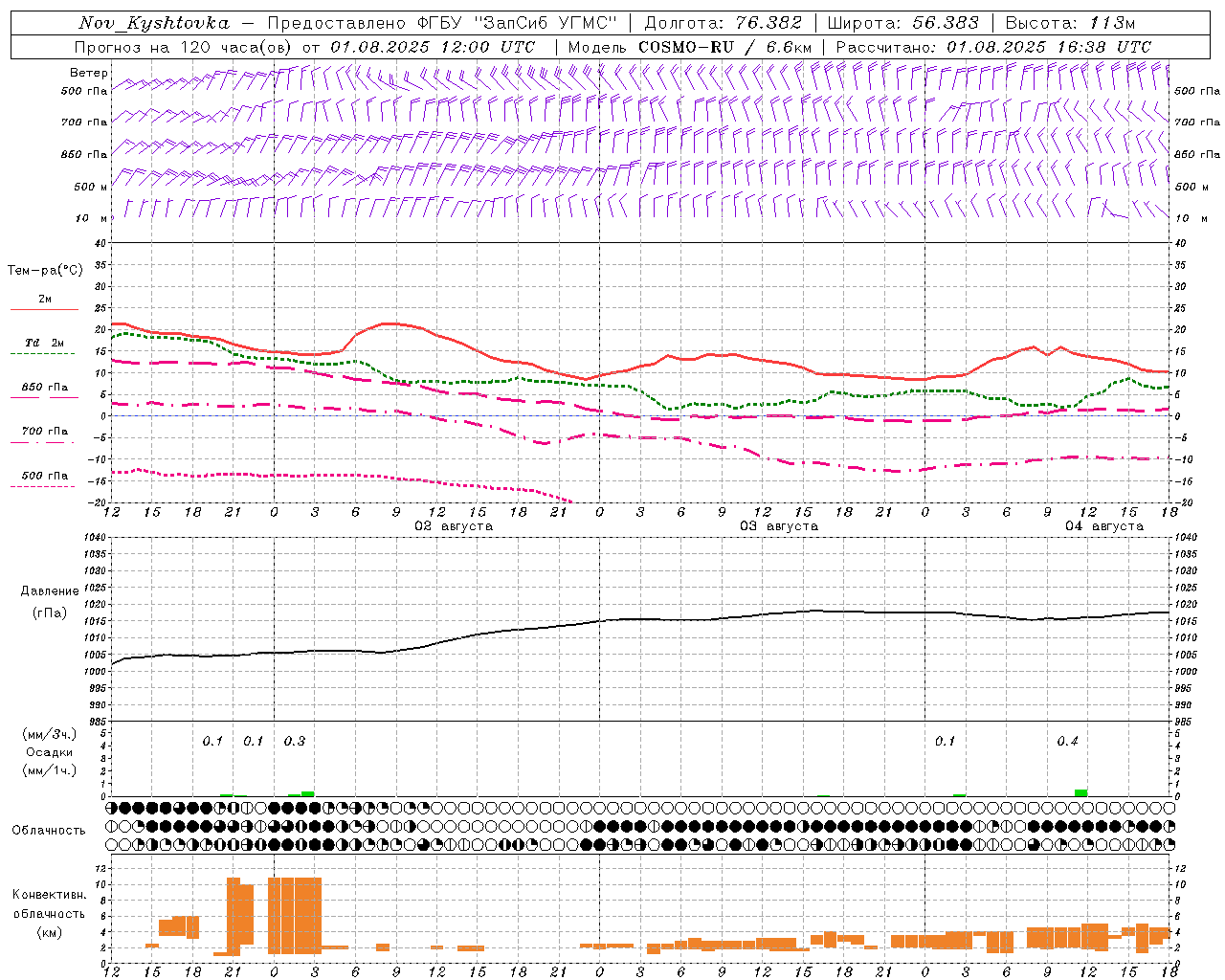The width and height of the screenshot is (1225, 980).
Task: Click the latitude value 56.383
Action: pos(946,23)
